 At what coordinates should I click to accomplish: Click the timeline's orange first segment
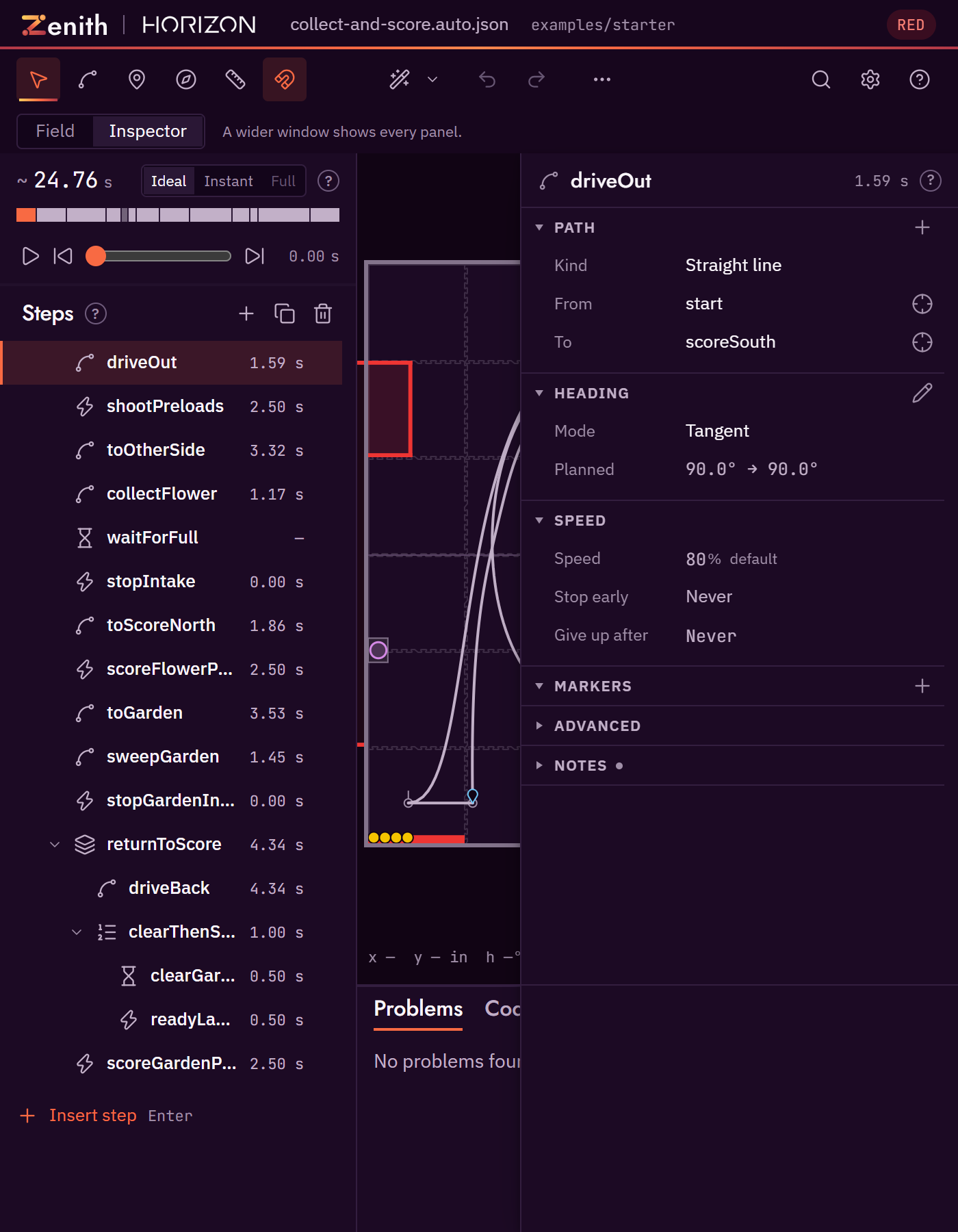(26, 215)
